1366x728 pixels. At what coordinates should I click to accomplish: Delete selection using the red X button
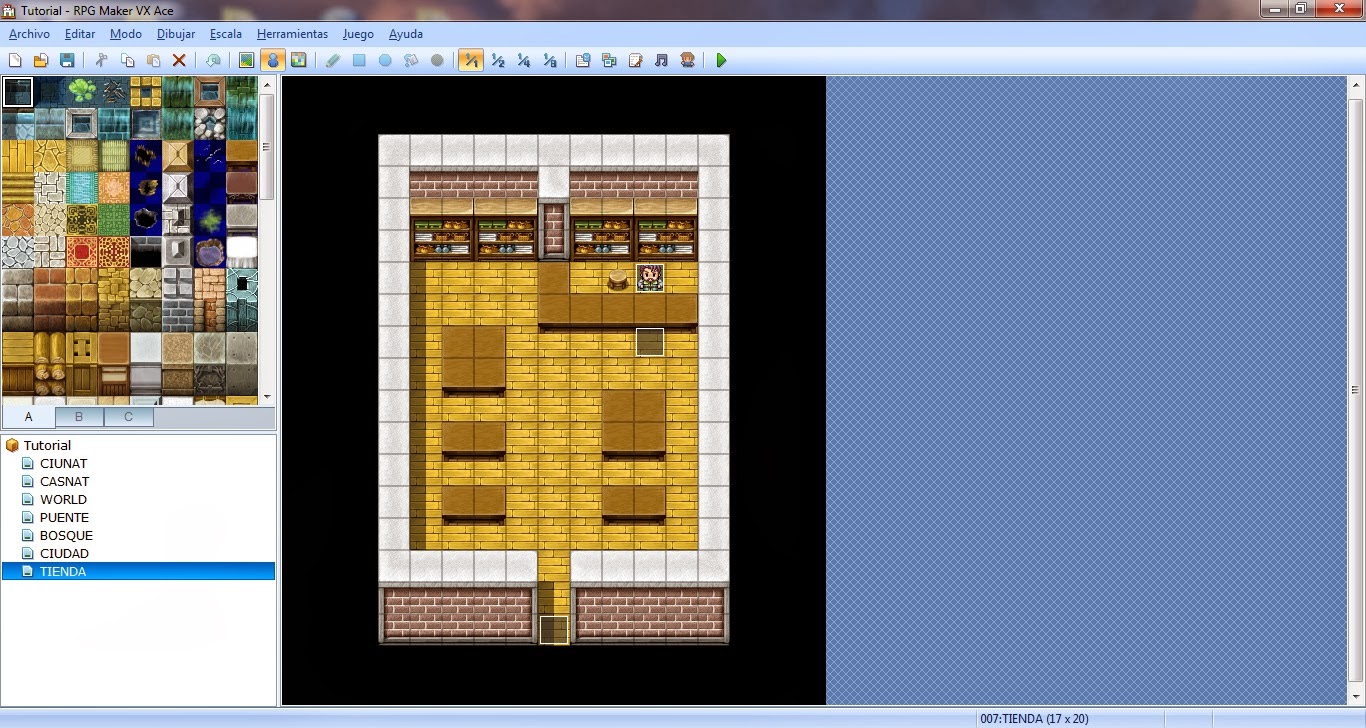tap(180, 60)
